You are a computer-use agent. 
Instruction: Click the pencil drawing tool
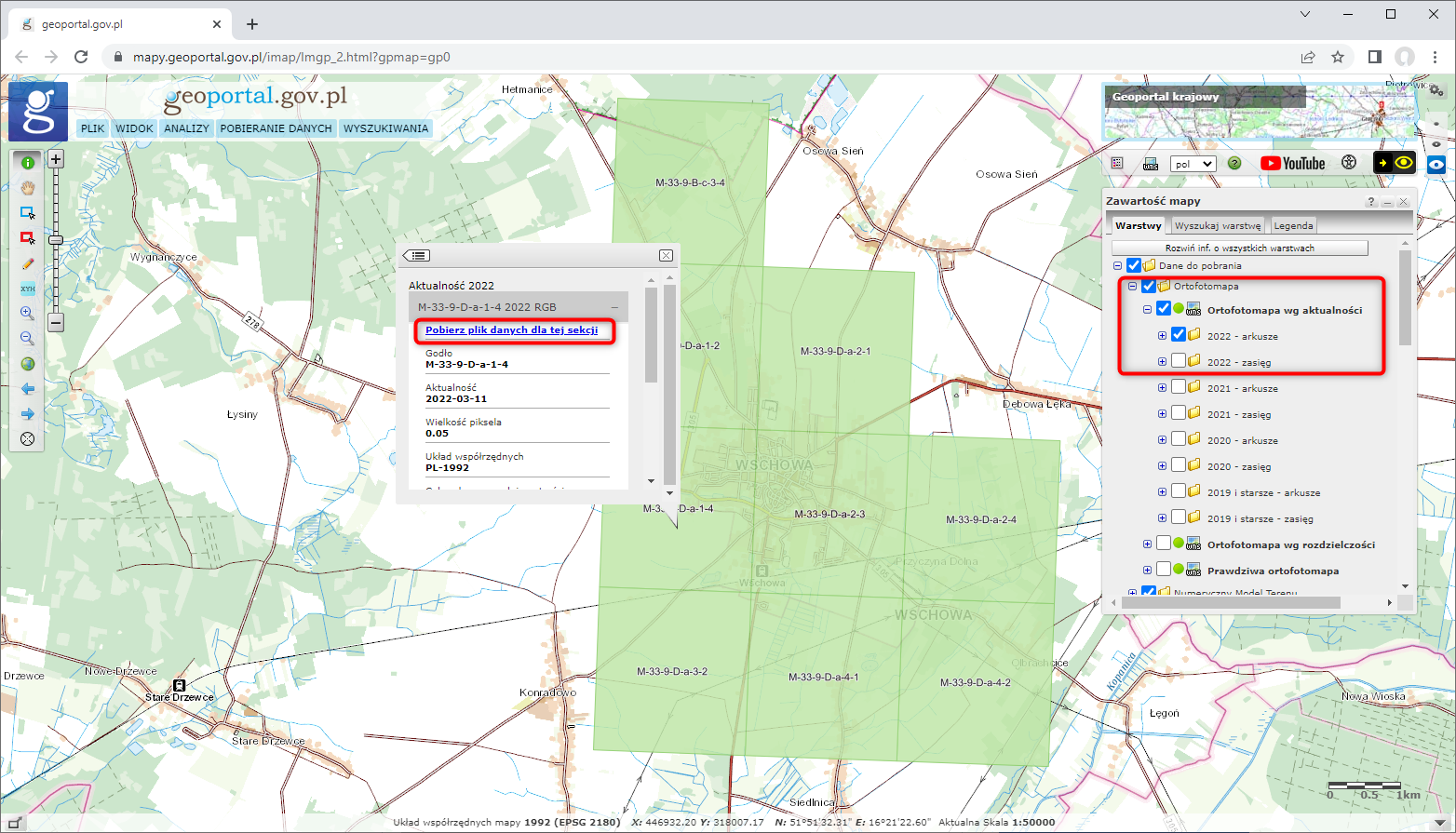click(27, 264)
